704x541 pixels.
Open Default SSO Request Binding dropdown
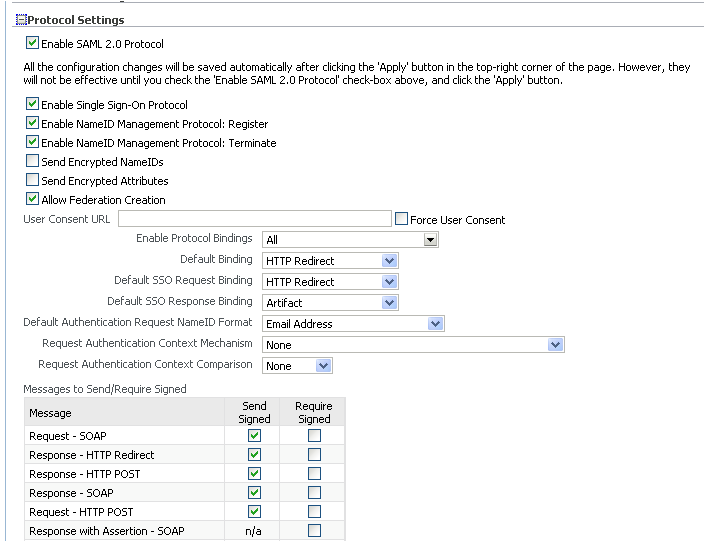pos(330,282)
